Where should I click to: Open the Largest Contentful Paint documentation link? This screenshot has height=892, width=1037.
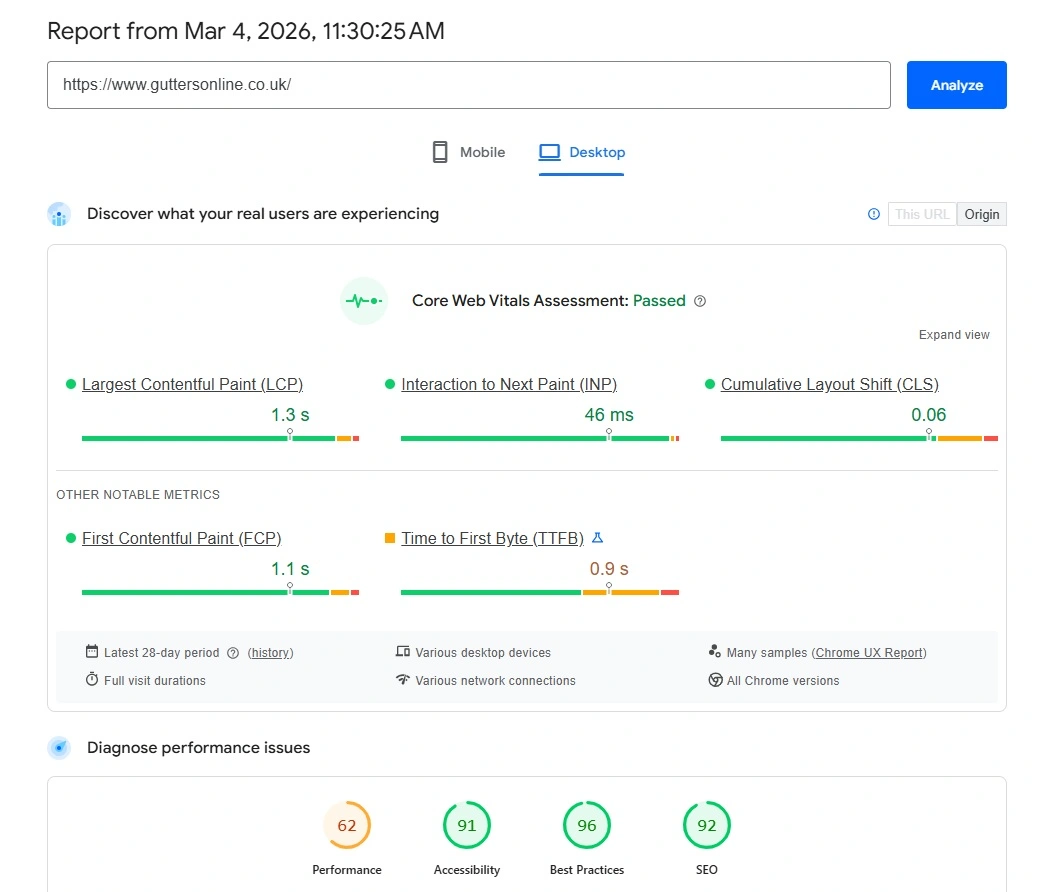pos(192,384)
